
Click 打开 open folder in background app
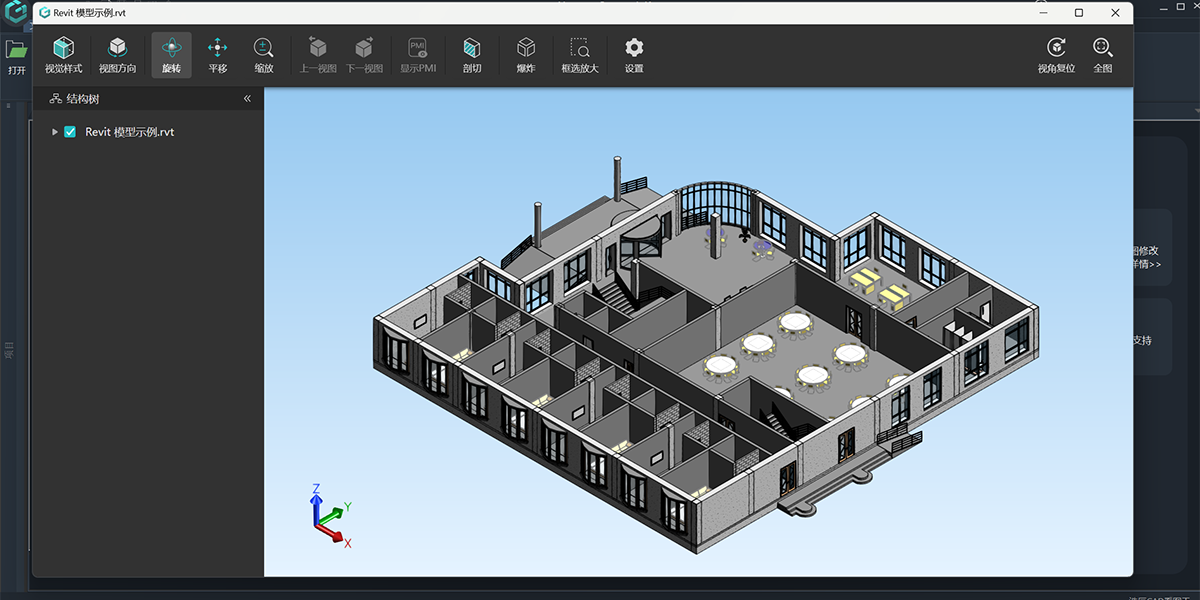[x=16, y=56]
